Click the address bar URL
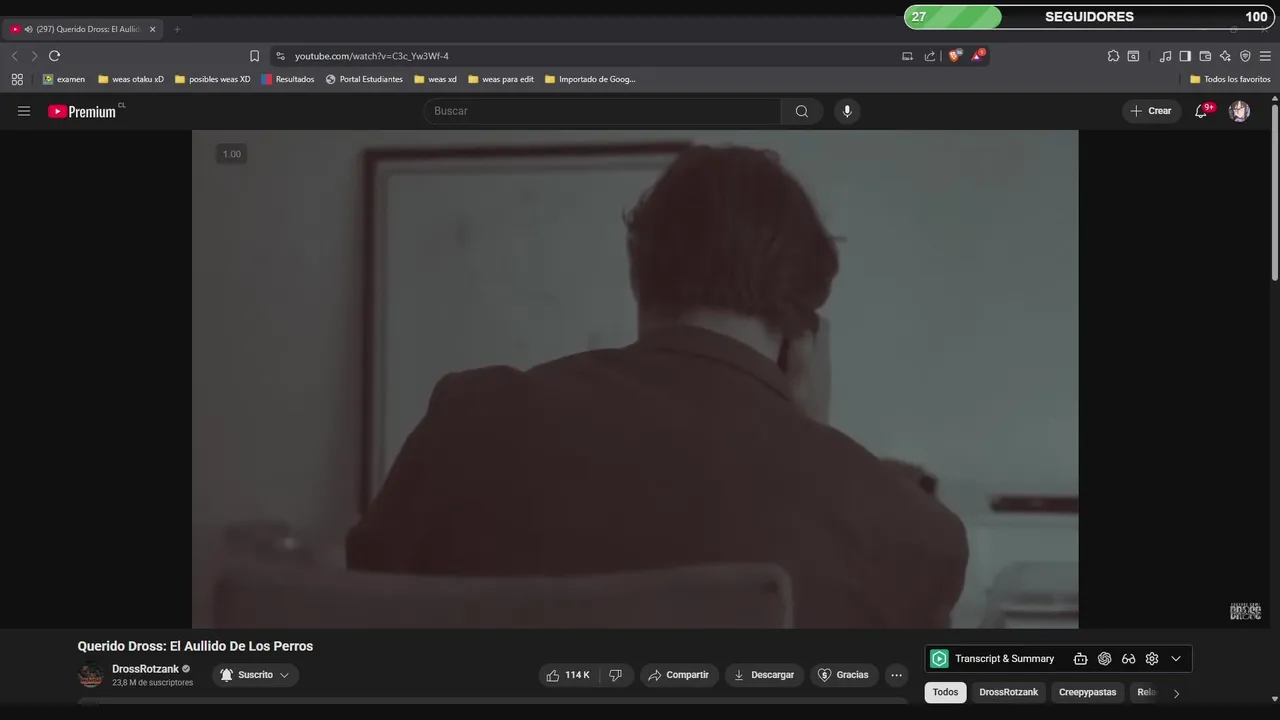Viewport: 1280px width, 720px height. tap(371, 56)
